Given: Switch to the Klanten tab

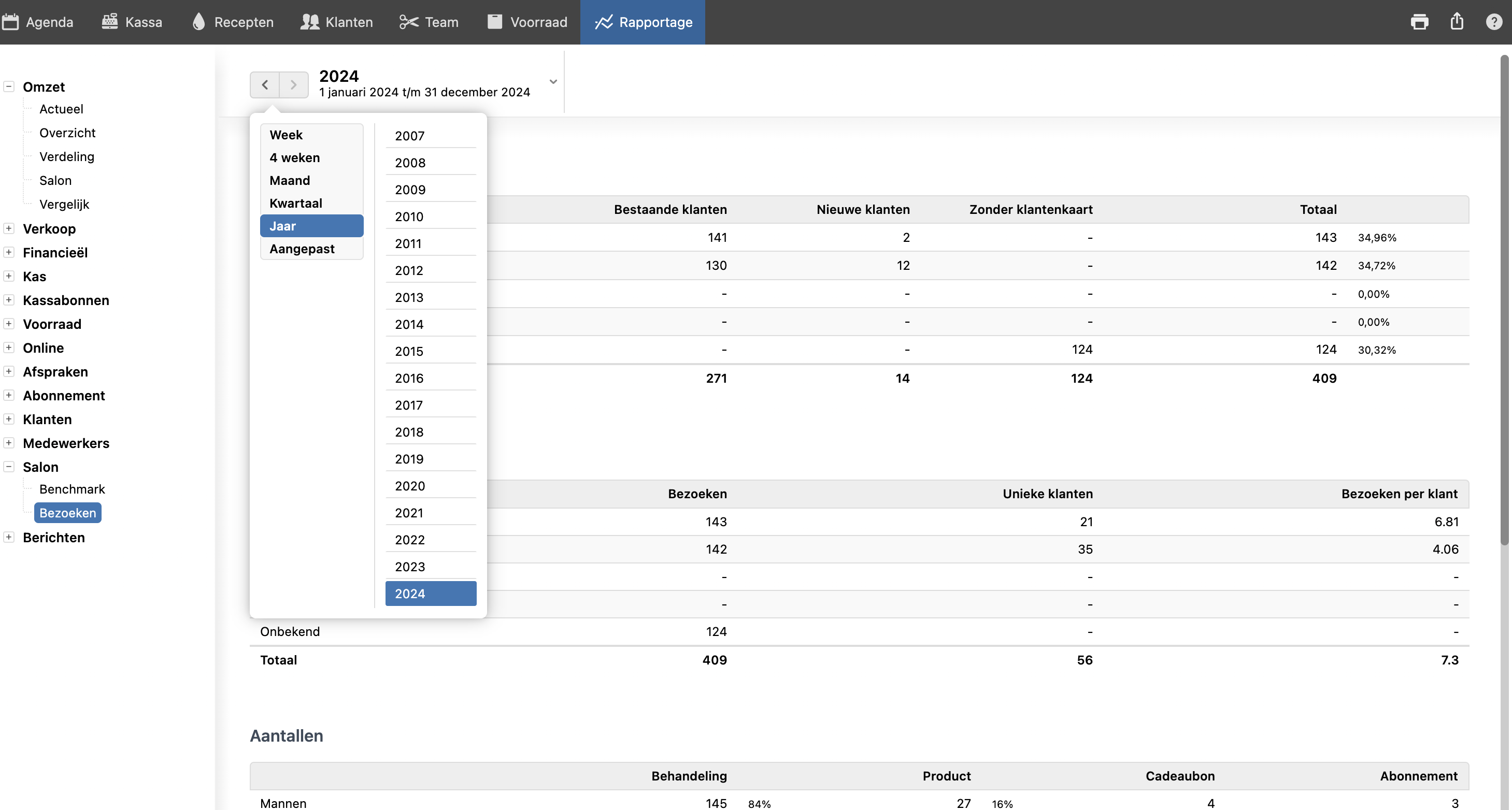Looking at the screenshot, I should click(x=337, y=22).
